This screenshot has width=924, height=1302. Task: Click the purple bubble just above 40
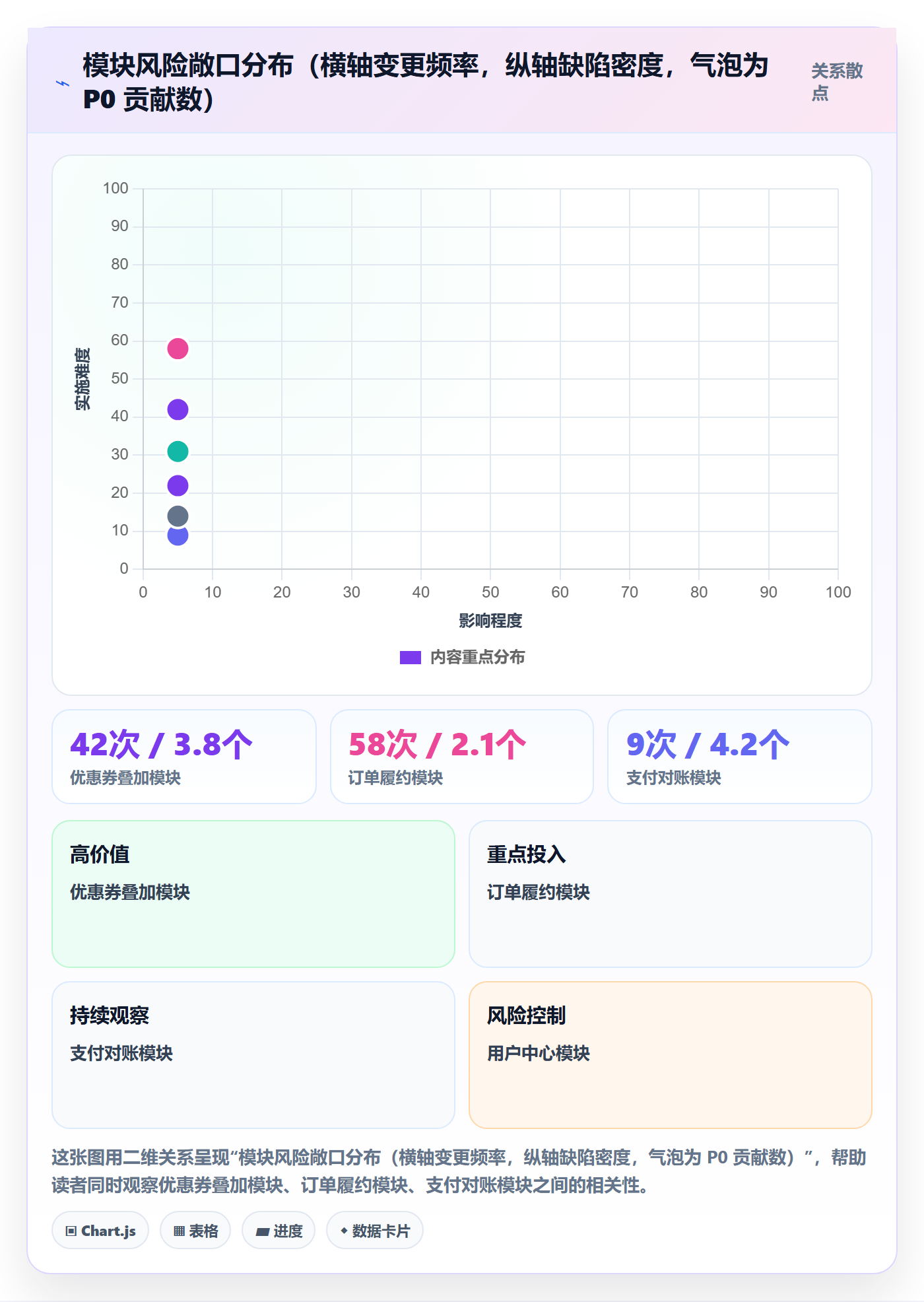tap(178, 410)
